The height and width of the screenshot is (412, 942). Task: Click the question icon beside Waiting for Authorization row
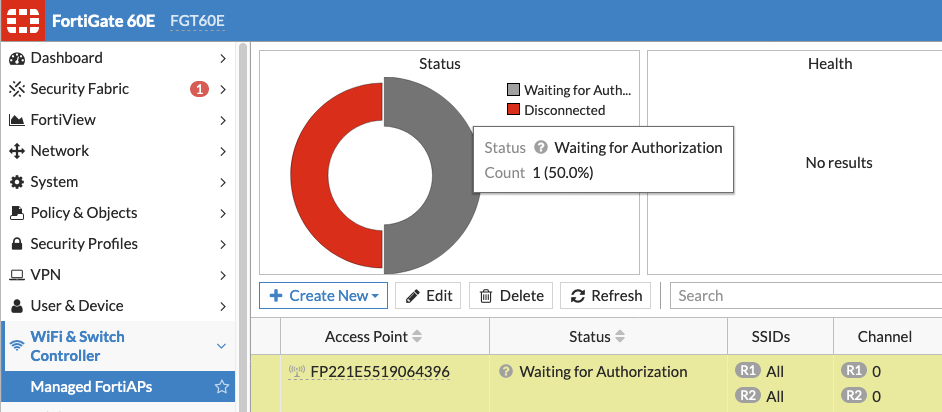(506, 372)
